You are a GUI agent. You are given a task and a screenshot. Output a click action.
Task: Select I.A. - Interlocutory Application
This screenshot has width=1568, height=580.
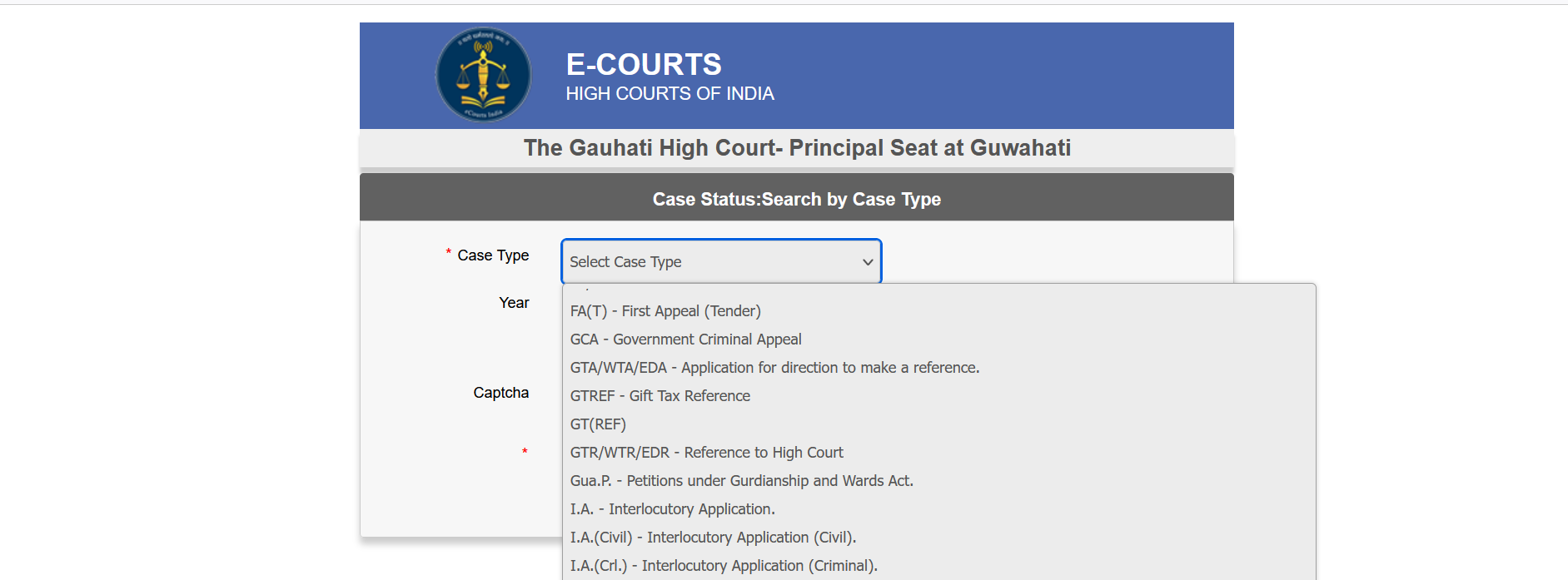[672, 509]
